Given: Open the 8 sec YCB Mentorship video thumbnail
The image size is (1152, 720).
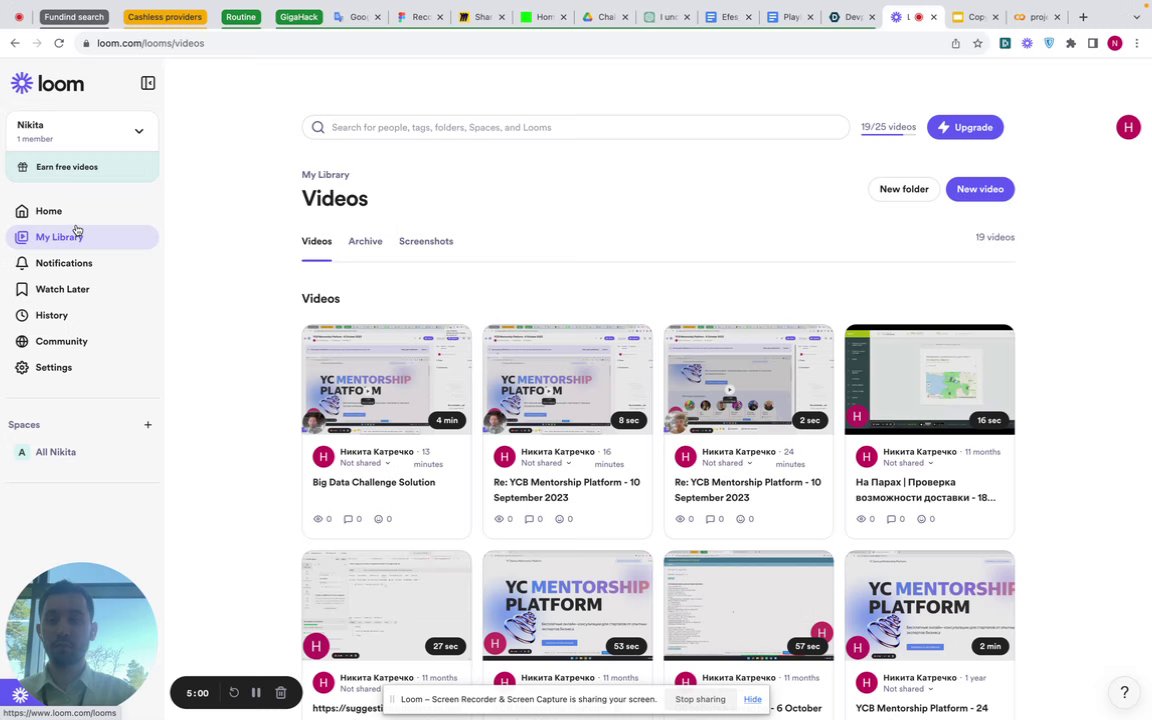Looking at the screenshot, I should (567, 379).
